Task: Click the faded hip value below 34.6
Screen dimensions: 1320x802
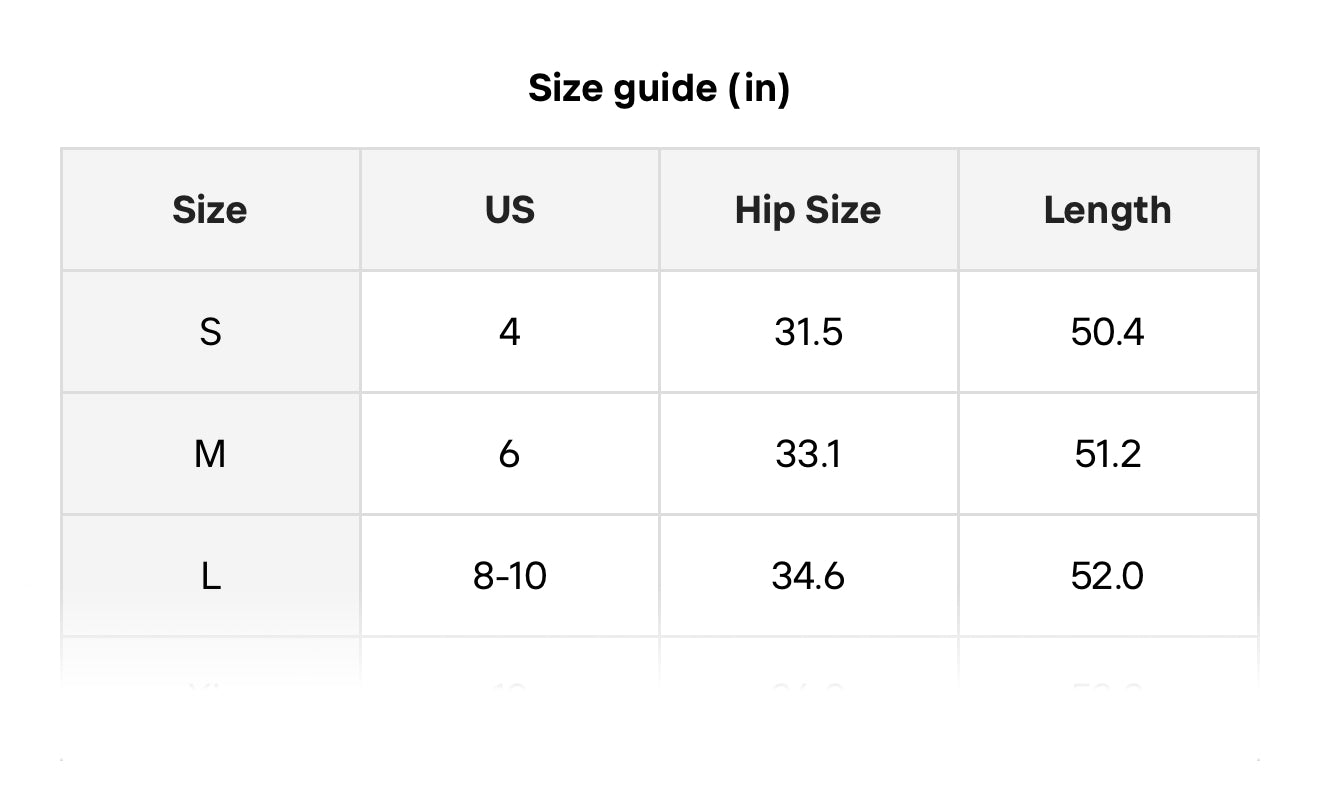Action: point(808,688)
